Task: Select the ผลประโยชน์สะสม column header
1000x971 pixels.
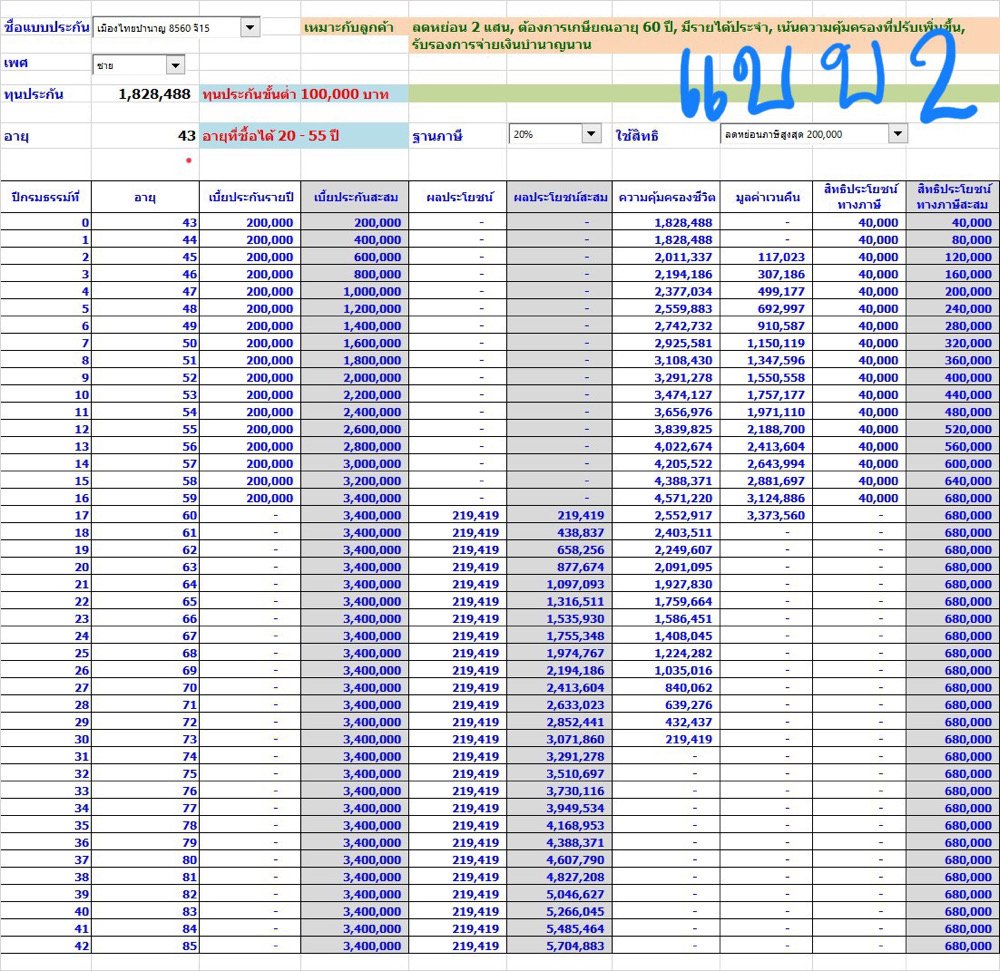Action: 560,197
